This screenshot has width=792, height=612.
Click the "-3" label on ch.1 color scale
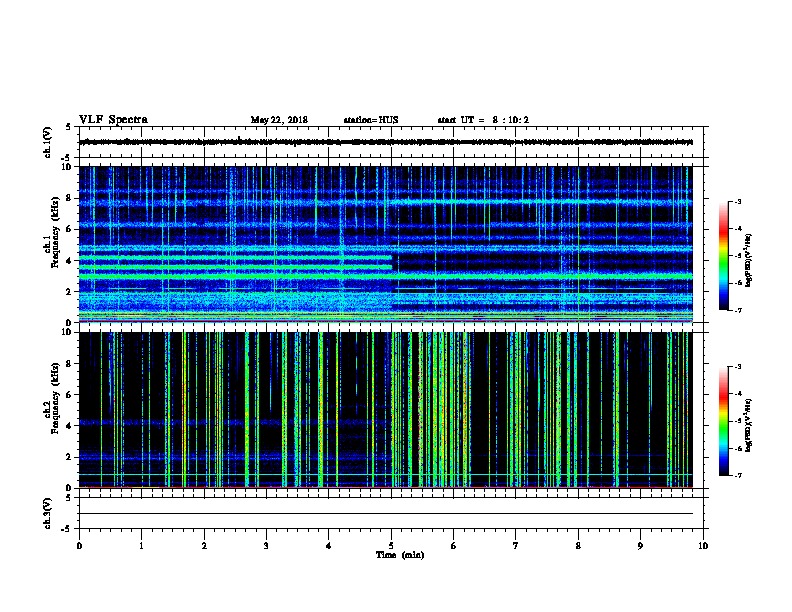click(737, 202)
